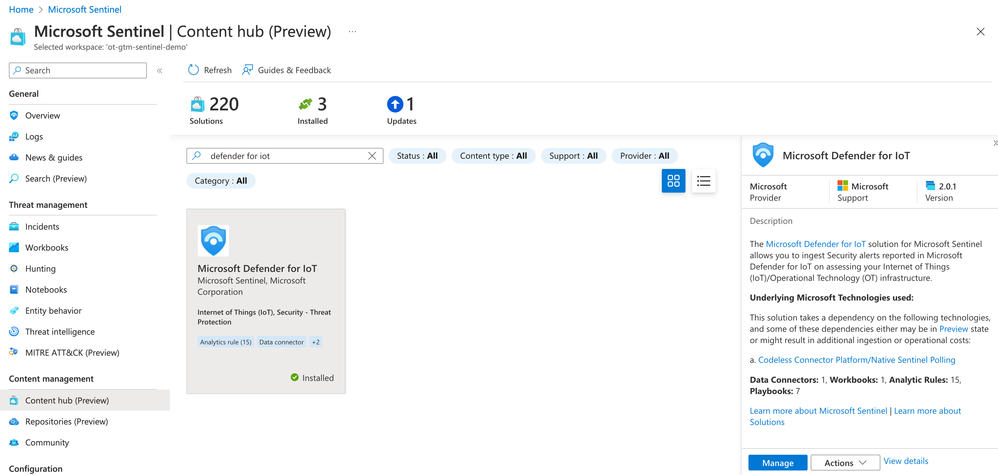Click News & guides cloud icon
The width and height of the screenshot is (998, 475).
14,158
